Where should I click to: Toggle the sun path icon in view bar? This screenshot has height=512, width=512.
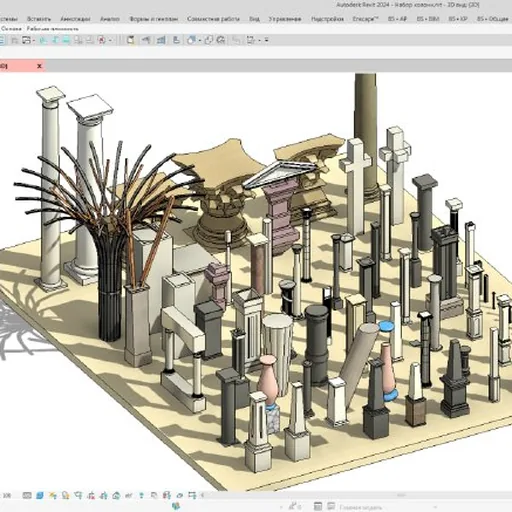pos(52,495)
